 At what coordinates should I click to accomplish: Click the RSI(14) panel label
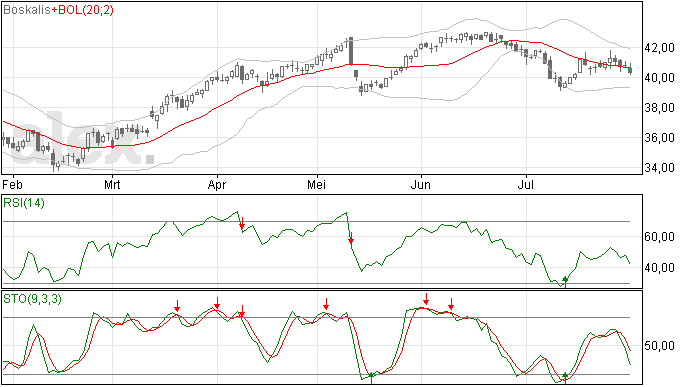[24, 203]
